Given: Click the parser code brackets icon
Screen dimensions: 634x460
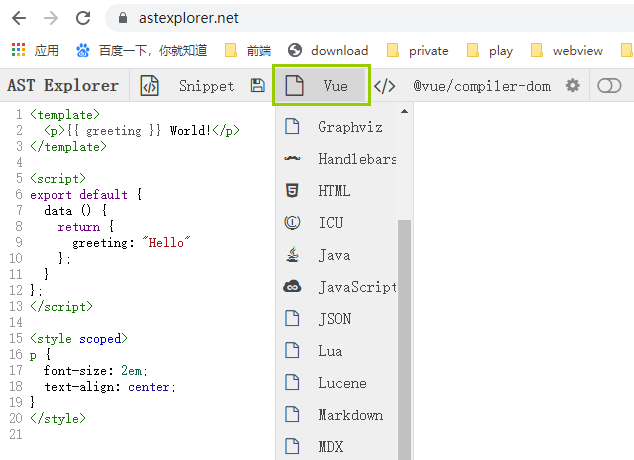Looking at the screenshot, I should [385, 86].
